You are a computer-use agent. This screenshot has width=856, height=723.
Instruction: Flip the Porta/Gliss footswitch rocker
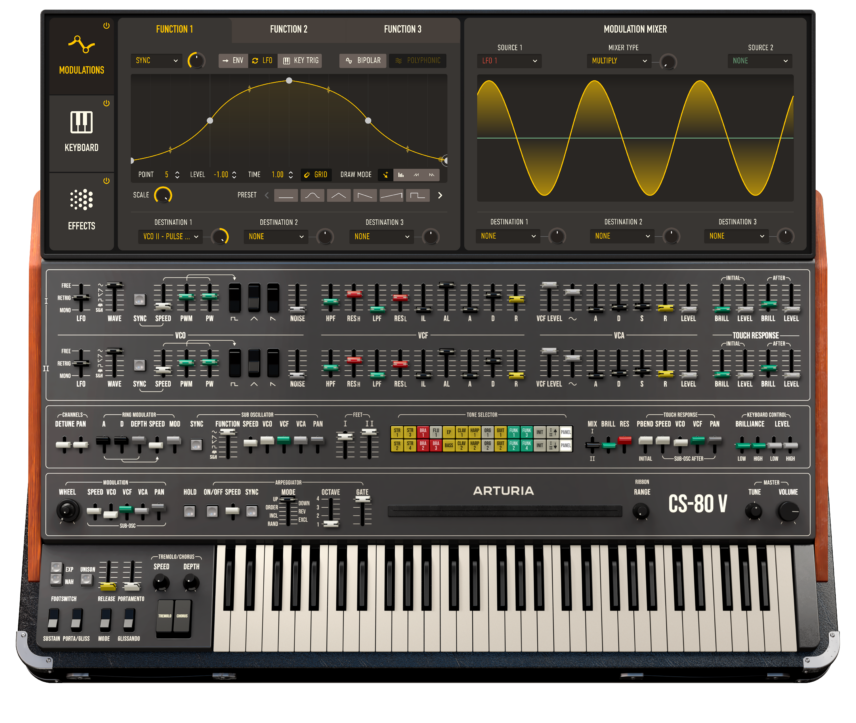(x=76, y=620)
